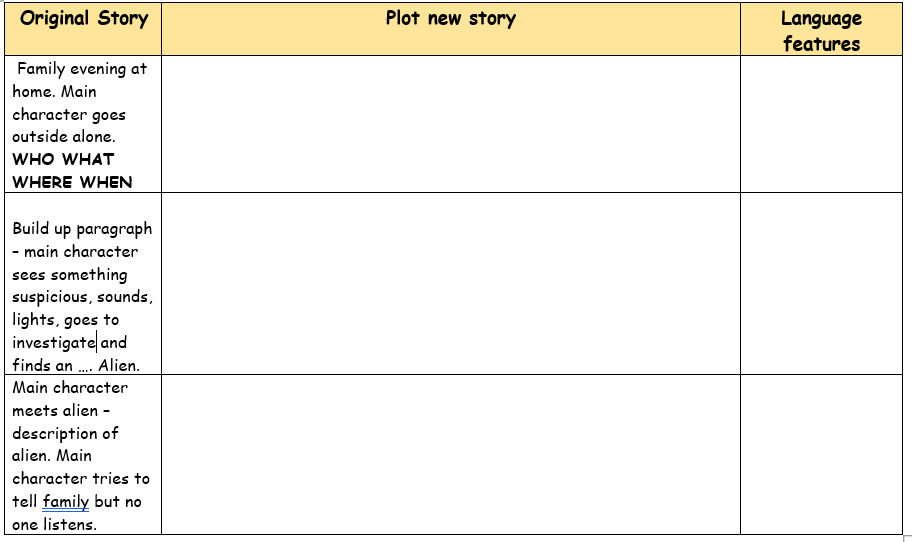The image size is (912, 542).
Task: Click the table resize handle at bottom-right corner
Action: coord(907,538)
